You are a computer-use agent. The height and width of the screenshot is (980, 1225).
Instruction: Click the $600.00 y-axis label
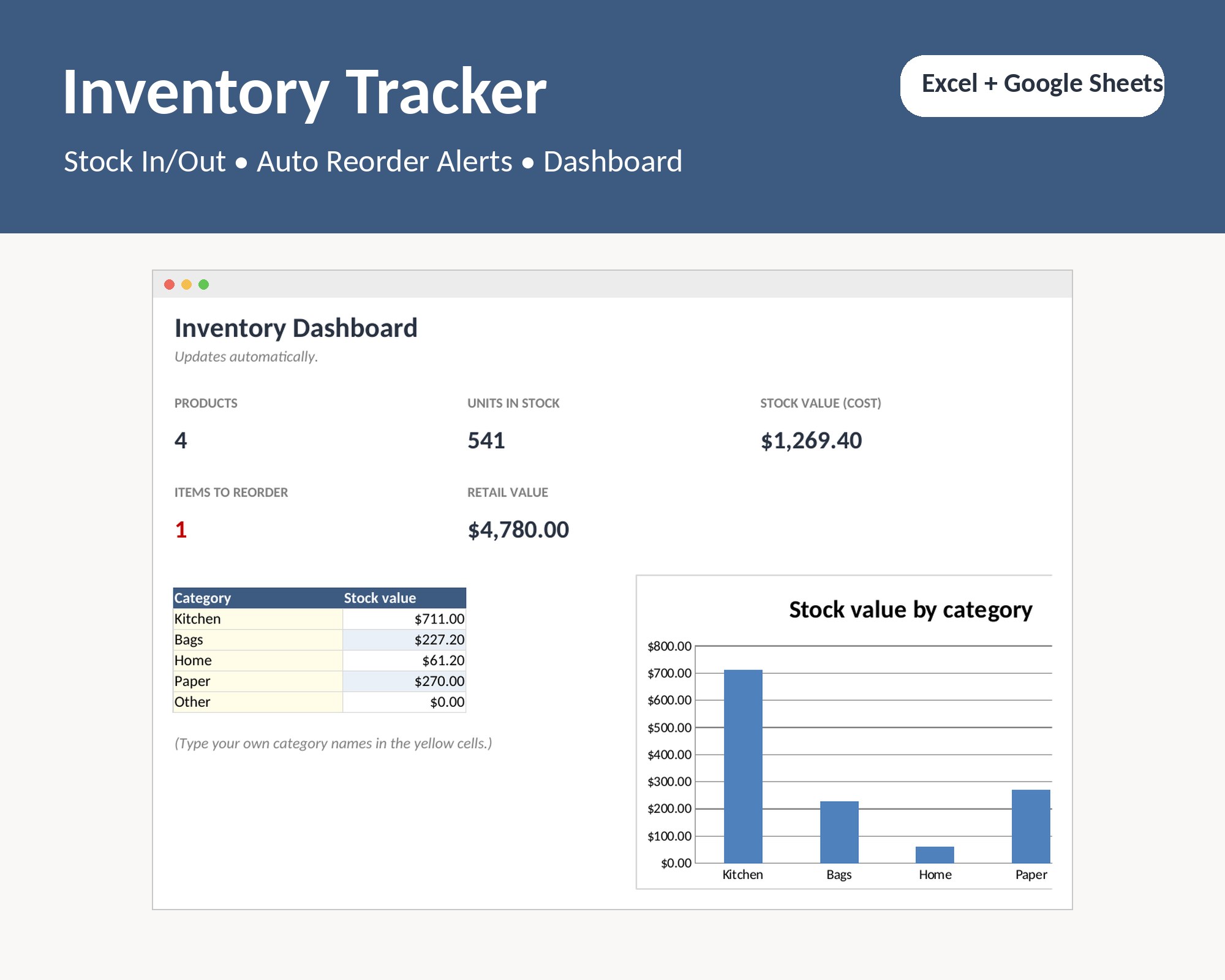[x=669, y=700]
